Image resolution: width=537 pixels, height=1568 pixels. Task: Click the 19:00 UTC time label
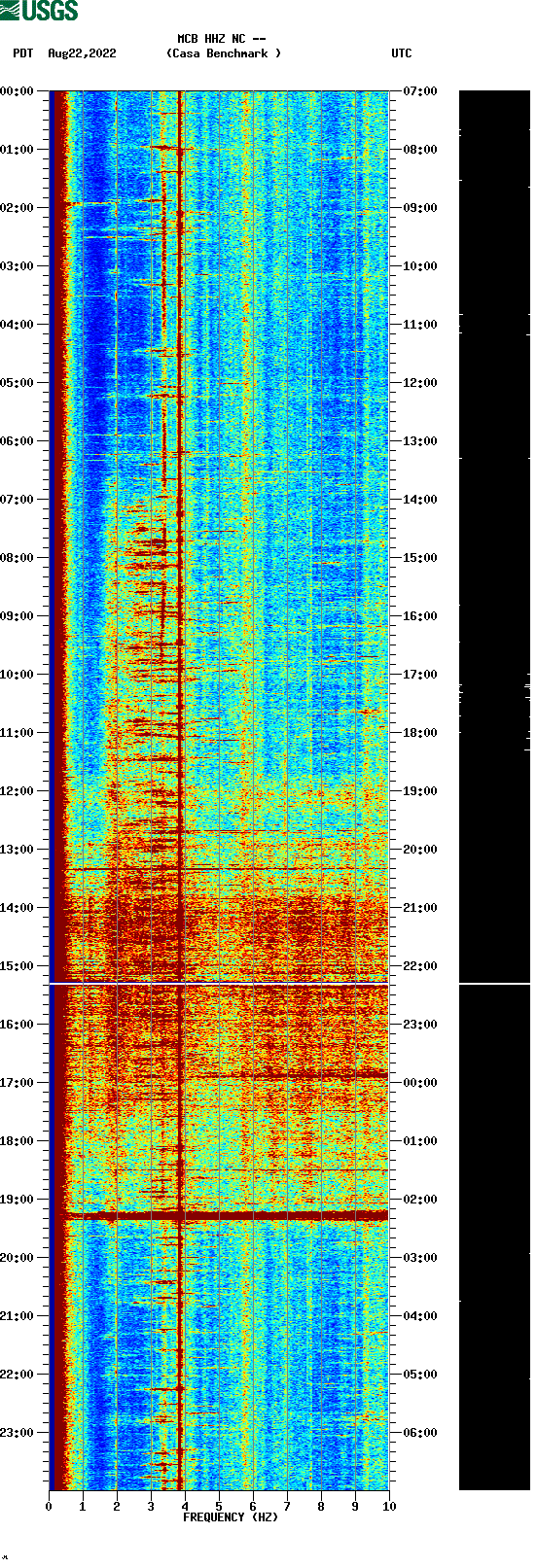(x=420, y=791)
